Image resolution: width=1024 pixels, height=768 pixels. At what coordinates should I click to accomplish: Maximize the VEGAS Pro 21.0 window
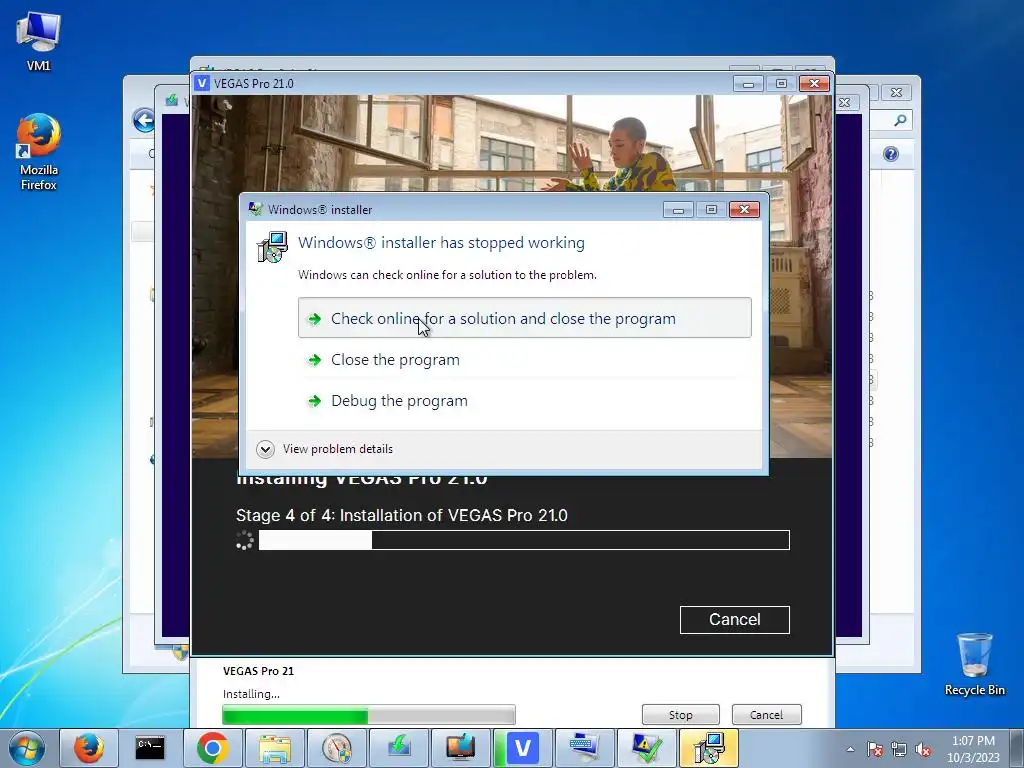point(781,84)
